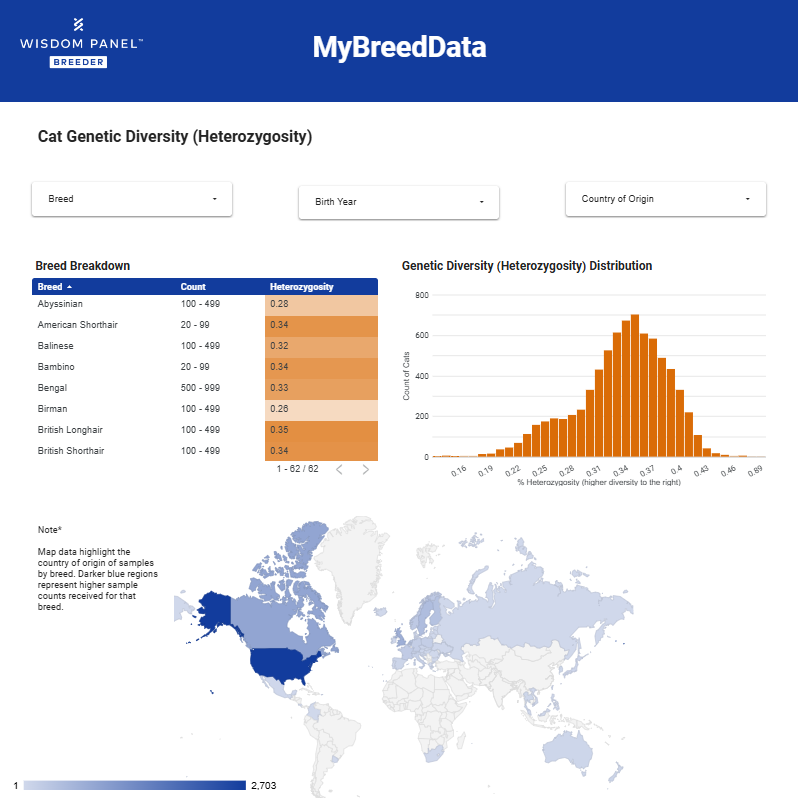Click the Breed Breakdown table title

(x=82, y=266)
